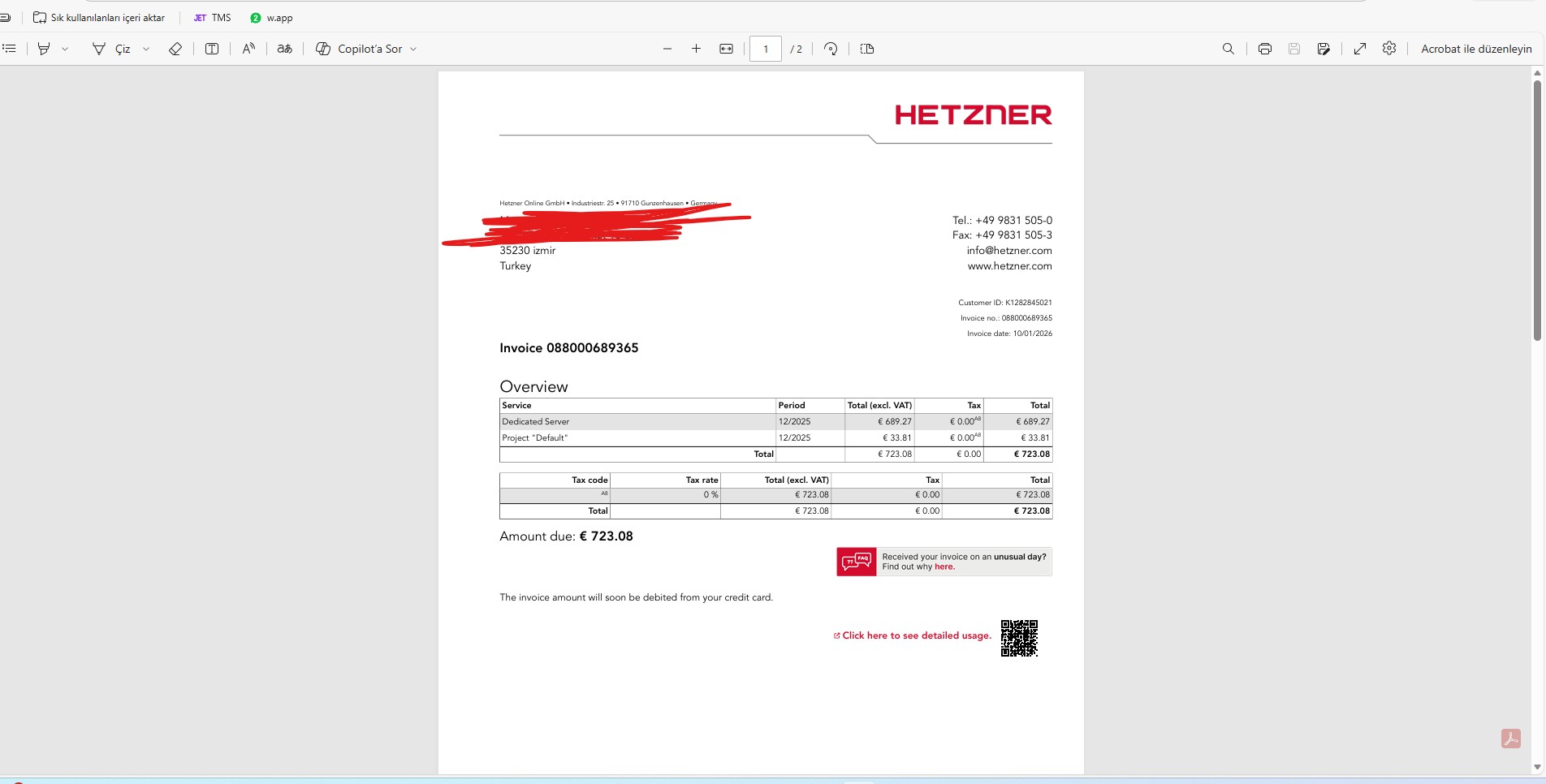Add a text box with the text tool
This screenshot has width=1546, height=784.
[x=212, y=49]
